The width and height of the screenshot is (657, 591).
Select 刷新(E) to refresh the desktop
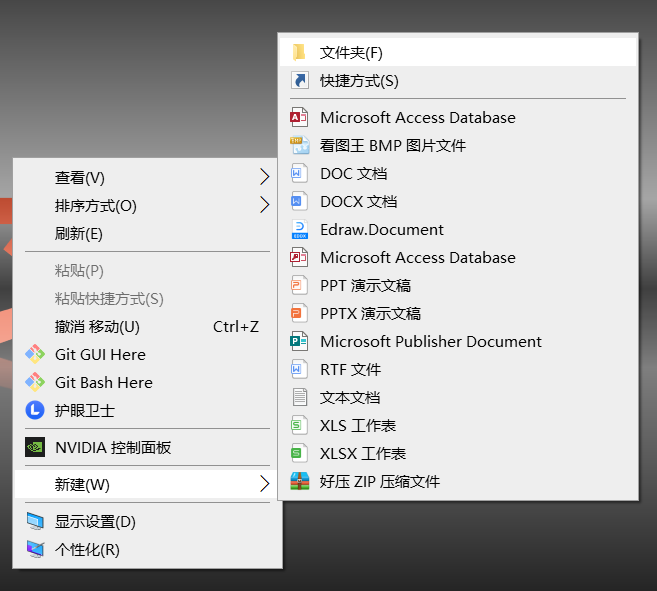[79, 234]
